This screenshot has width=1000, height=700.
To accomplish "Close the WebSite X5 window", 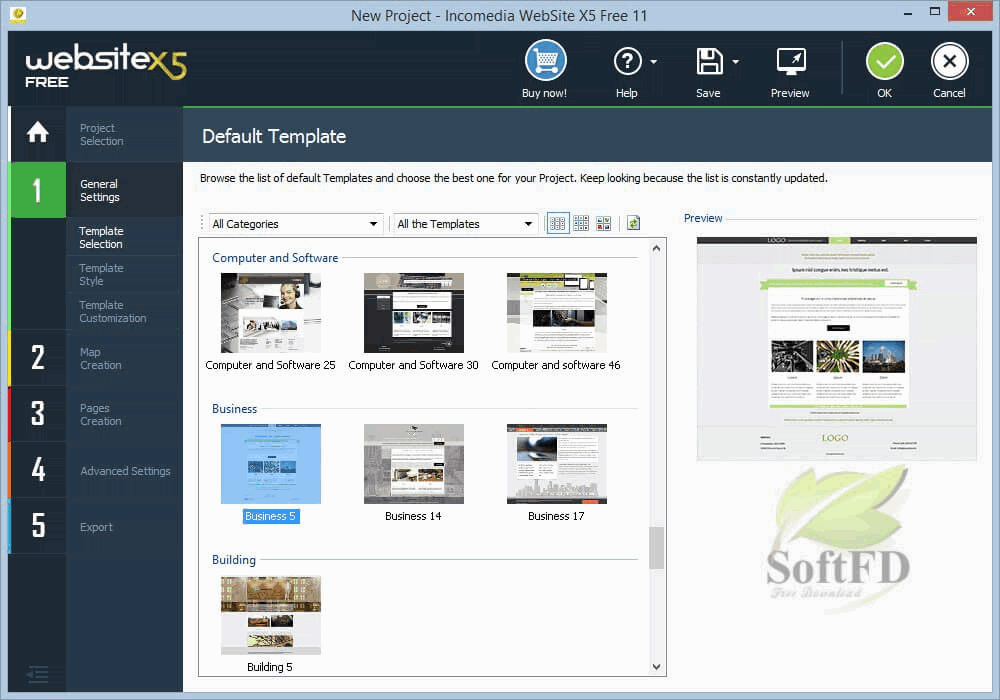I will pos(970,11).
